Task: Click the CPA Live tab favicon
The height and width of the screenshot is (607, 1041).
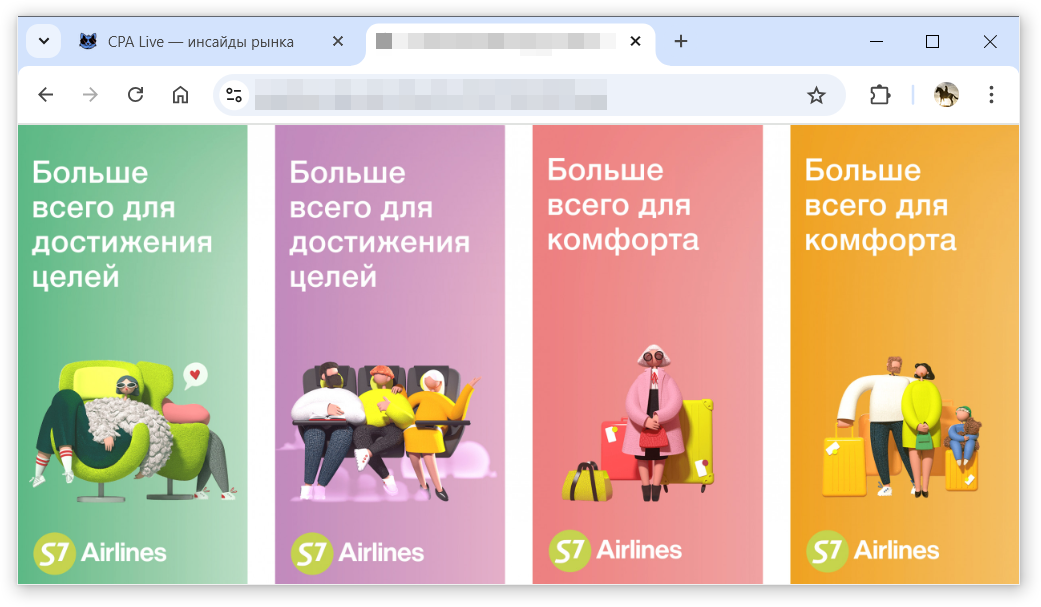Action: (88, 41)
